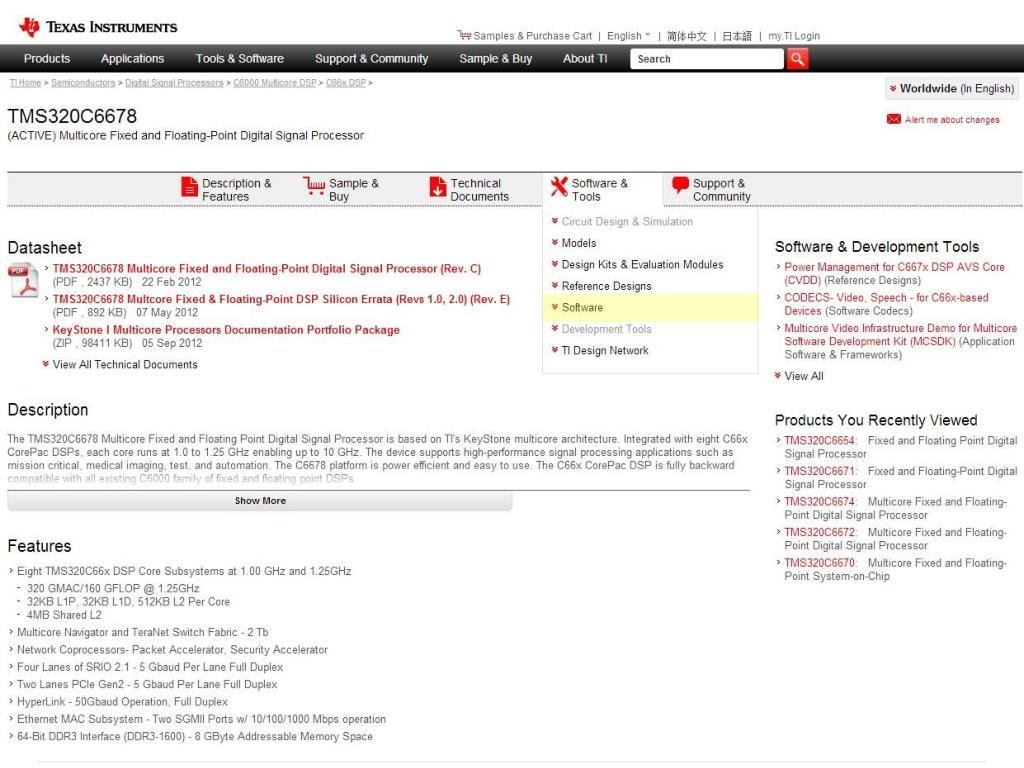The image size is (1024, 768).
Task: Open the Products menu
Action: point(47,59)
